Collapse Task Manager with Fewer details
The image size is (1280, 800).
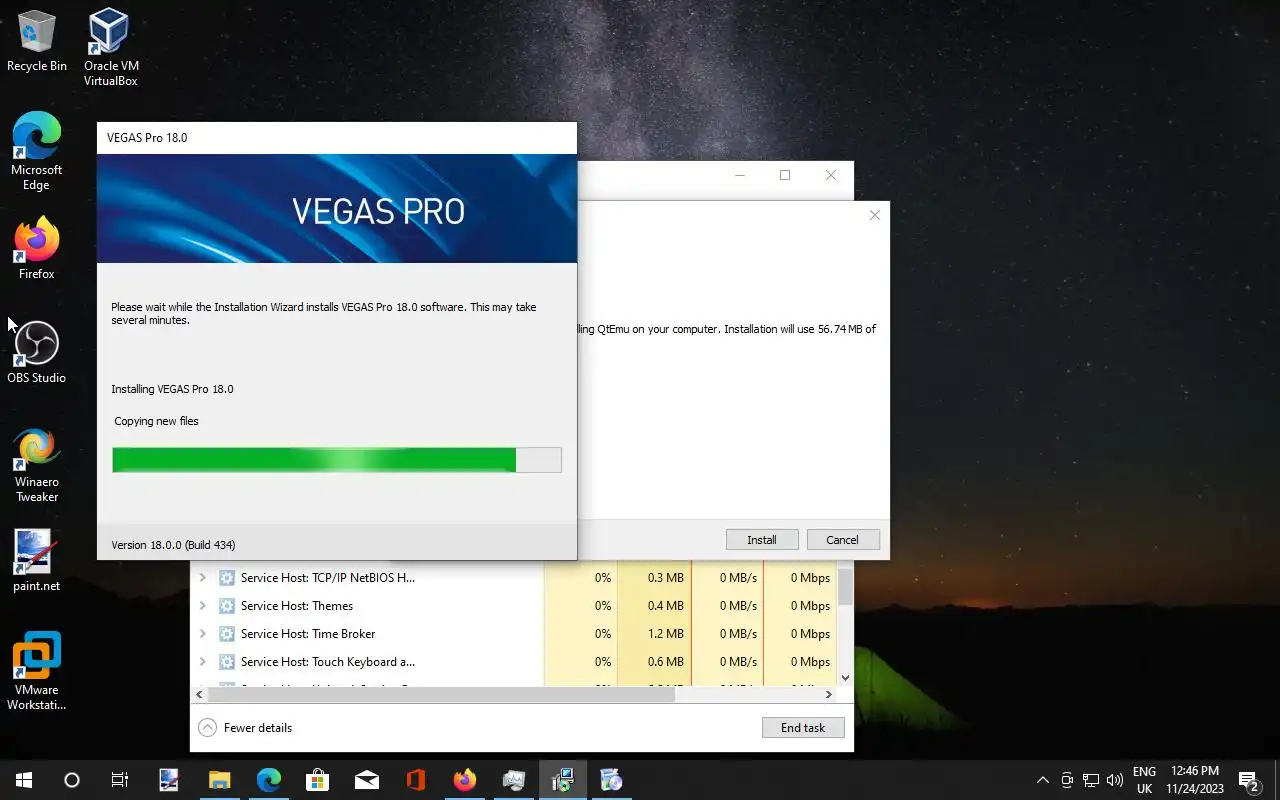tap(245, 728)
